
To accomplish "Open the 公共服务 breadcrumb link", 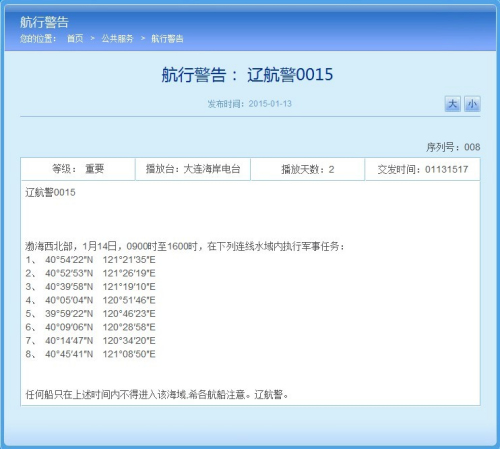I will tap(117, 39).
